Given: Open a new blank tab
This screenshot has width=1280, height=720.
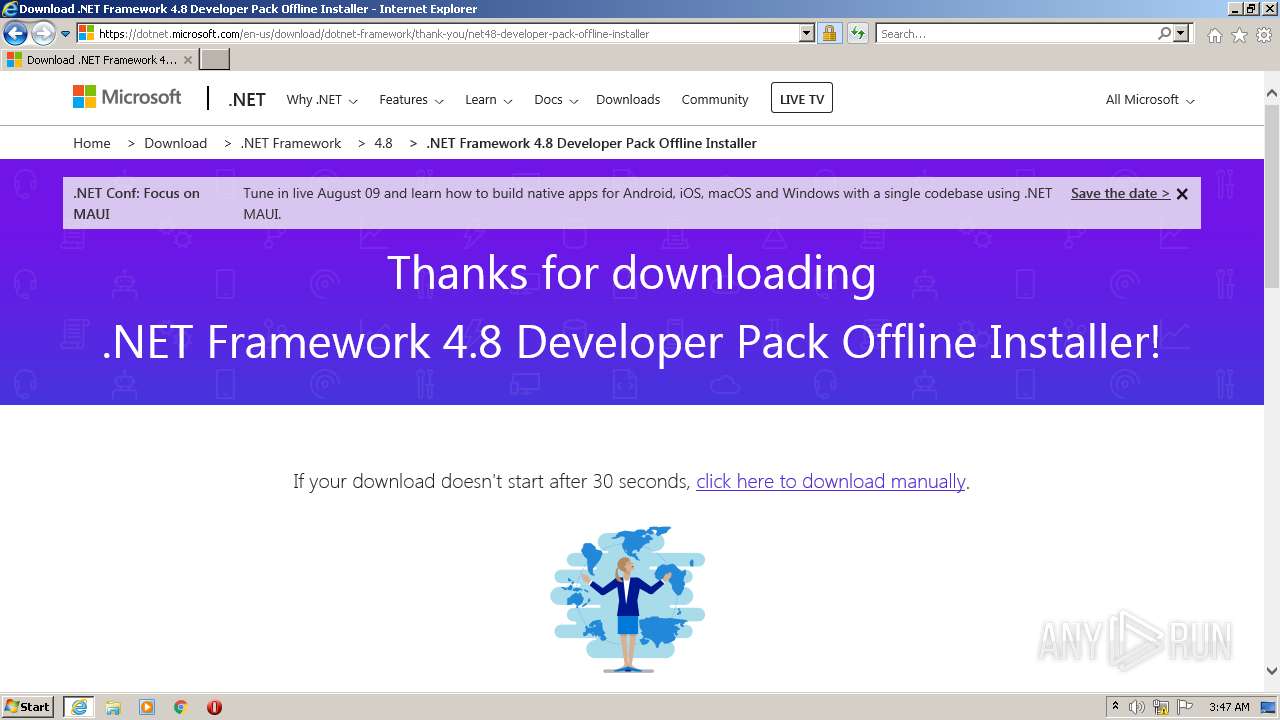Looking at the screenshot, I should tap(215, 60).
